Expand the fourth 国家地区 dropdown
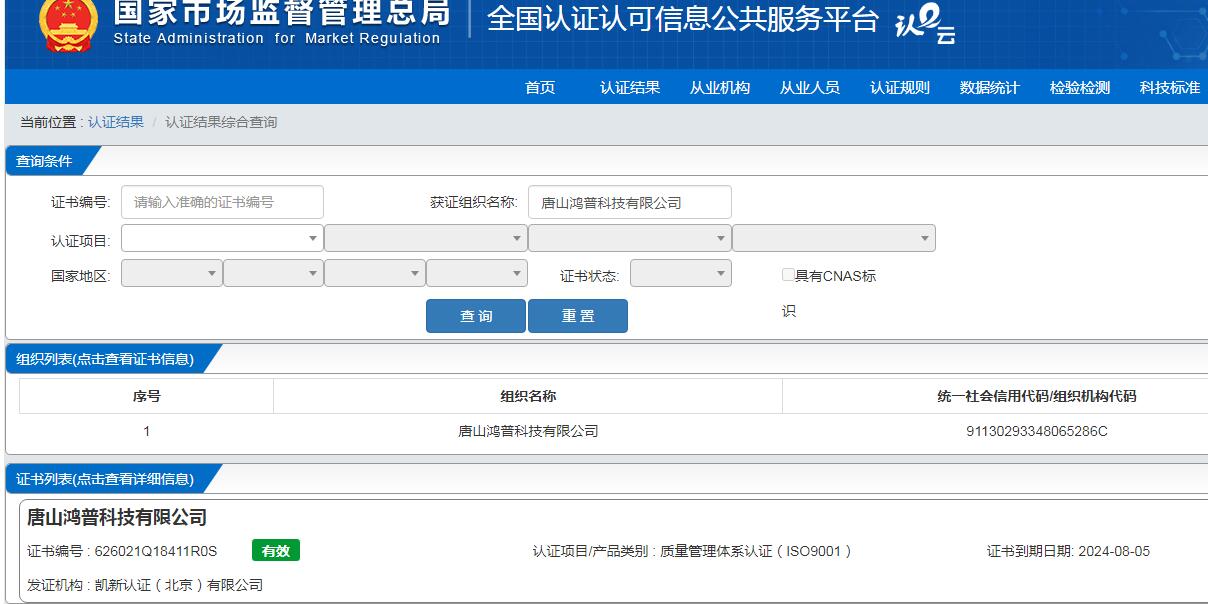 (x=477, y=273)
